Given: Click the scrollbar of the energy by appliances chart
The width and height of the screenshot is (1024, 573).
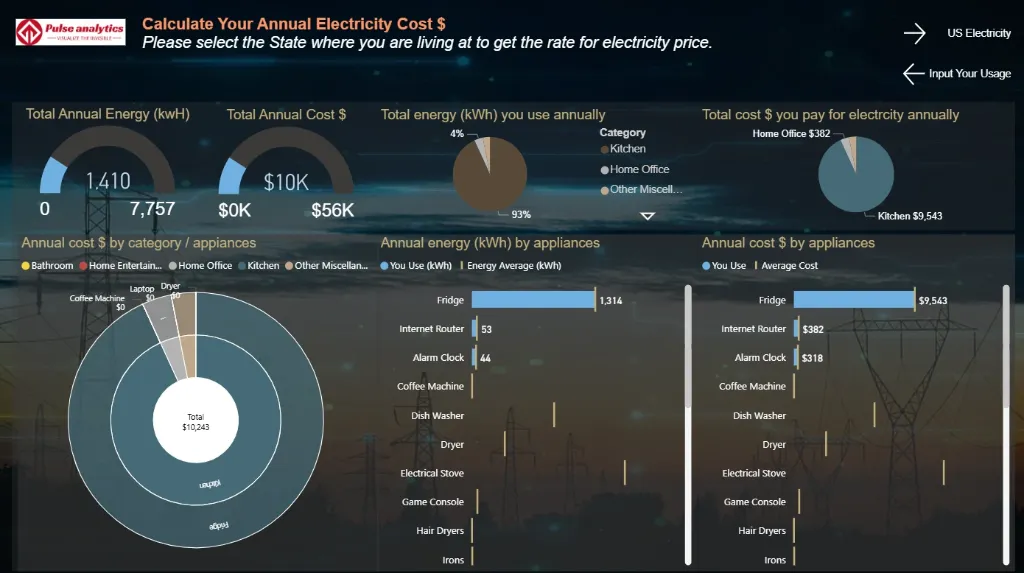Looking at the screenshot, I should pyautogui.click(x=688, y=345).
